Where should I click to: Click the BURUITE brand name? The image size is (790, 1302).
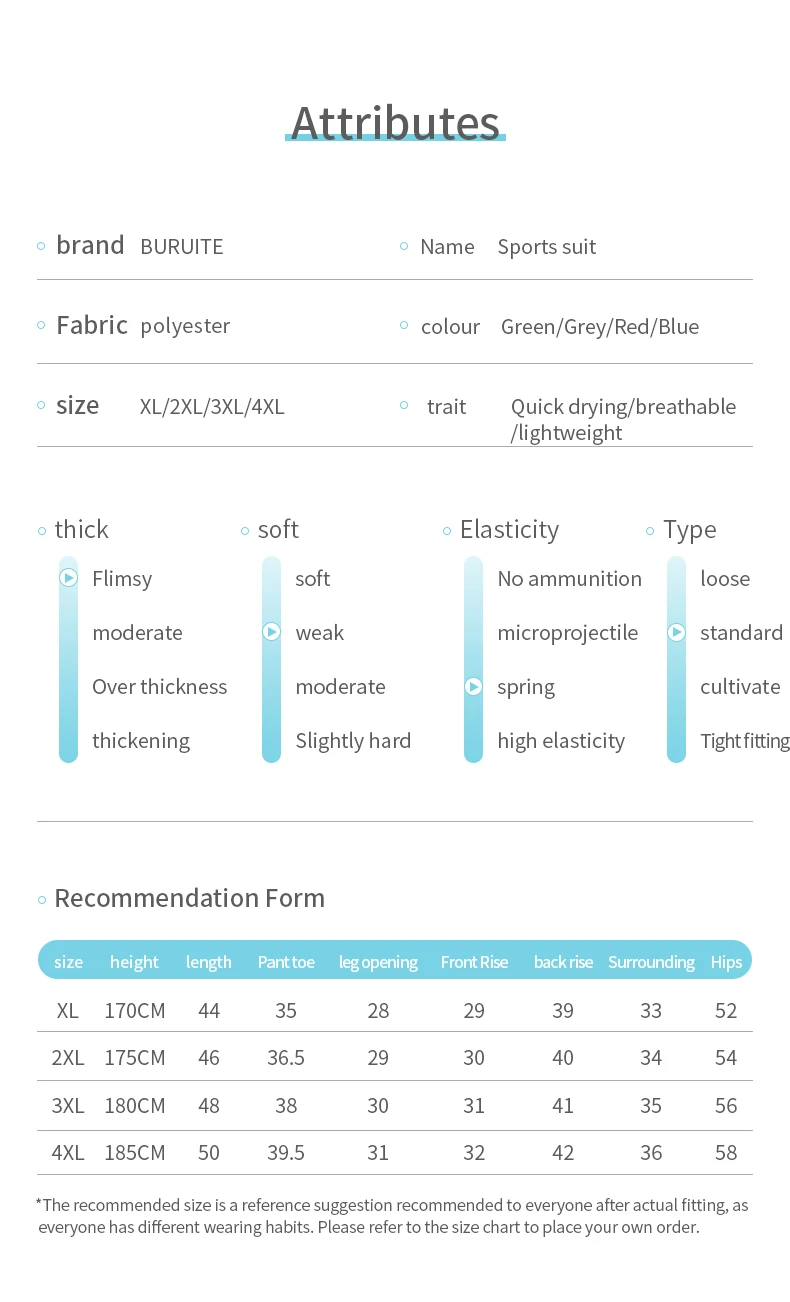click(x=182, y=247)
